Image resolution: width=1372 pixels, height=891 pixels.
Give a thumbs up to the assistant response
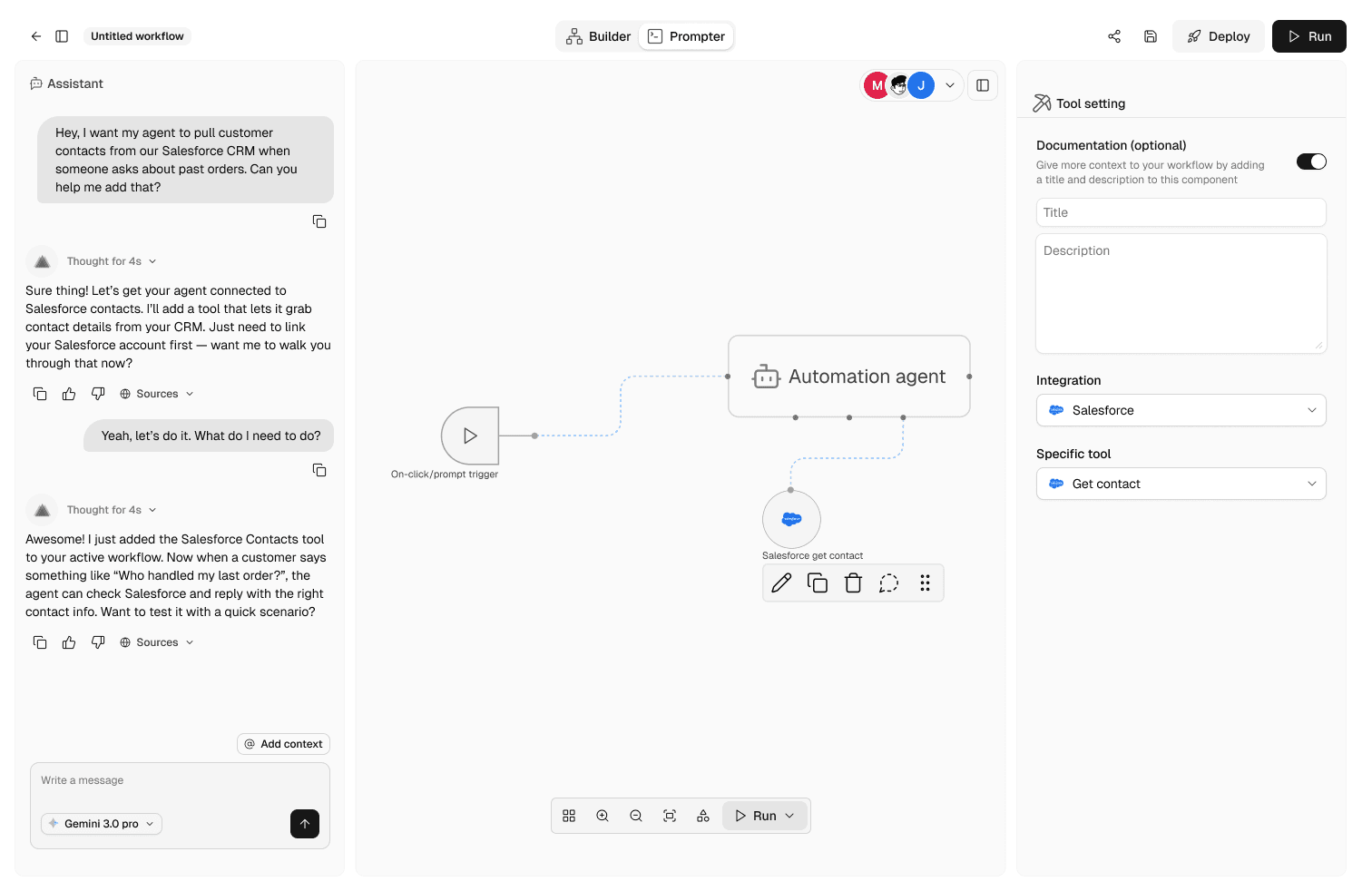click(x=69, y=641)
